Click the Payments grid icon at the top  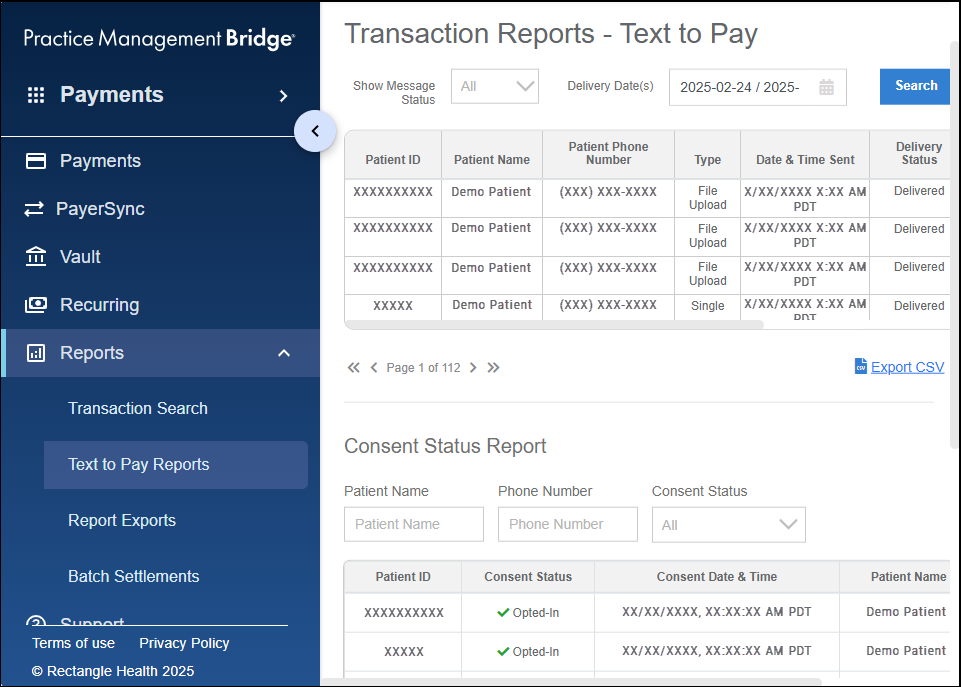35,94
